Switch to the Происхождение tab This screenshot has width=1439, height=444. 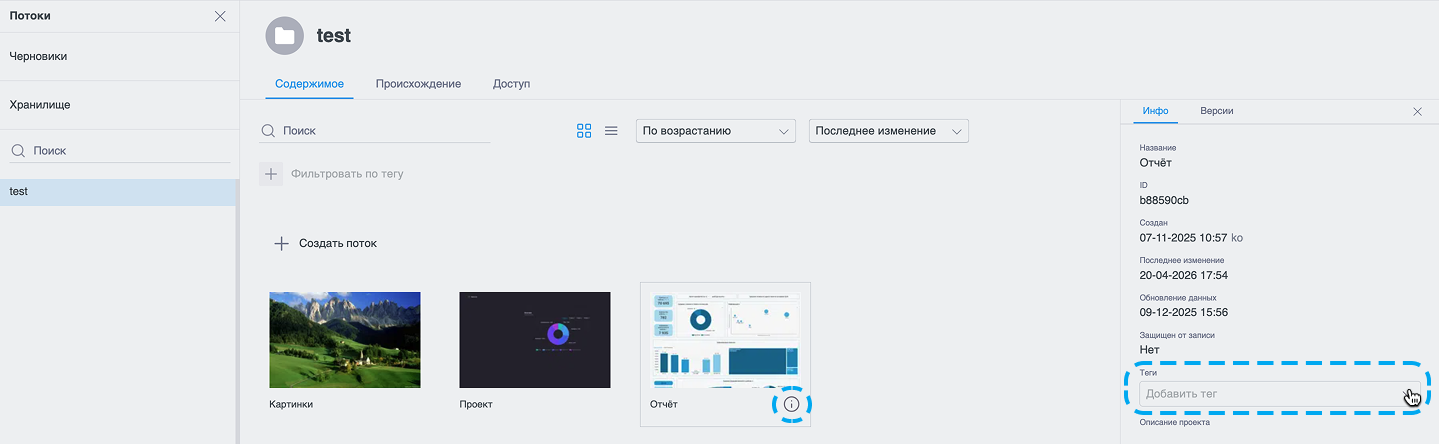pyautogui.click(x=418, y=84)
